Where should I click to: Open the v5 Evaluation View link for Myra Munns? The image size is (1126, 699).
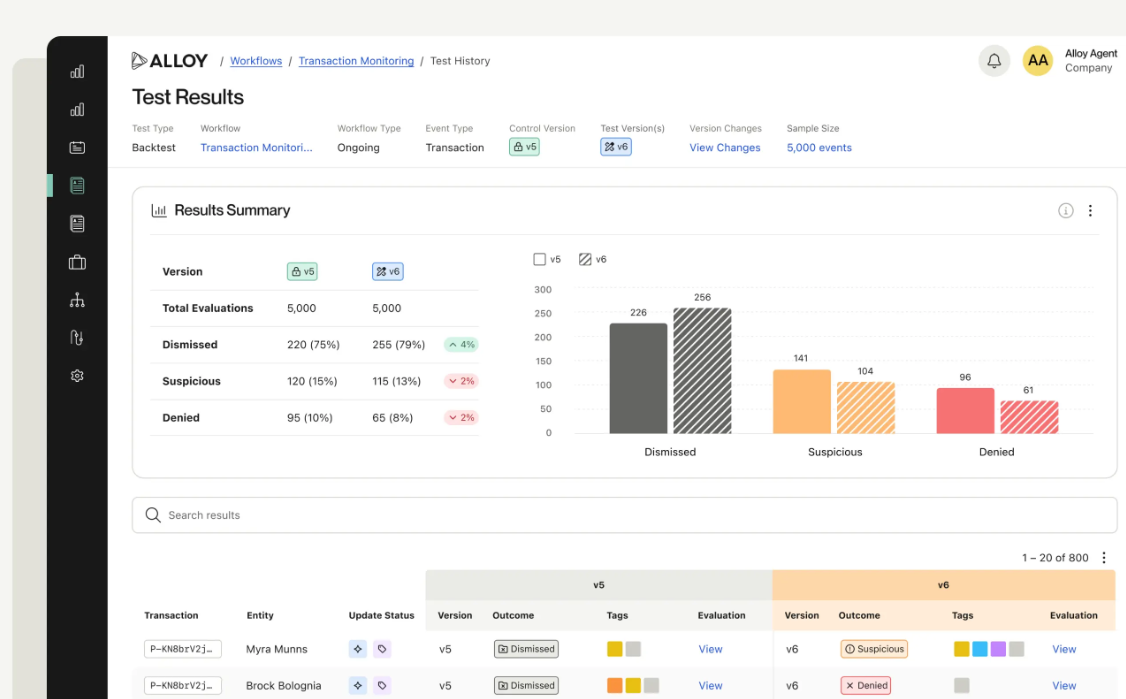tap(710, 649)
